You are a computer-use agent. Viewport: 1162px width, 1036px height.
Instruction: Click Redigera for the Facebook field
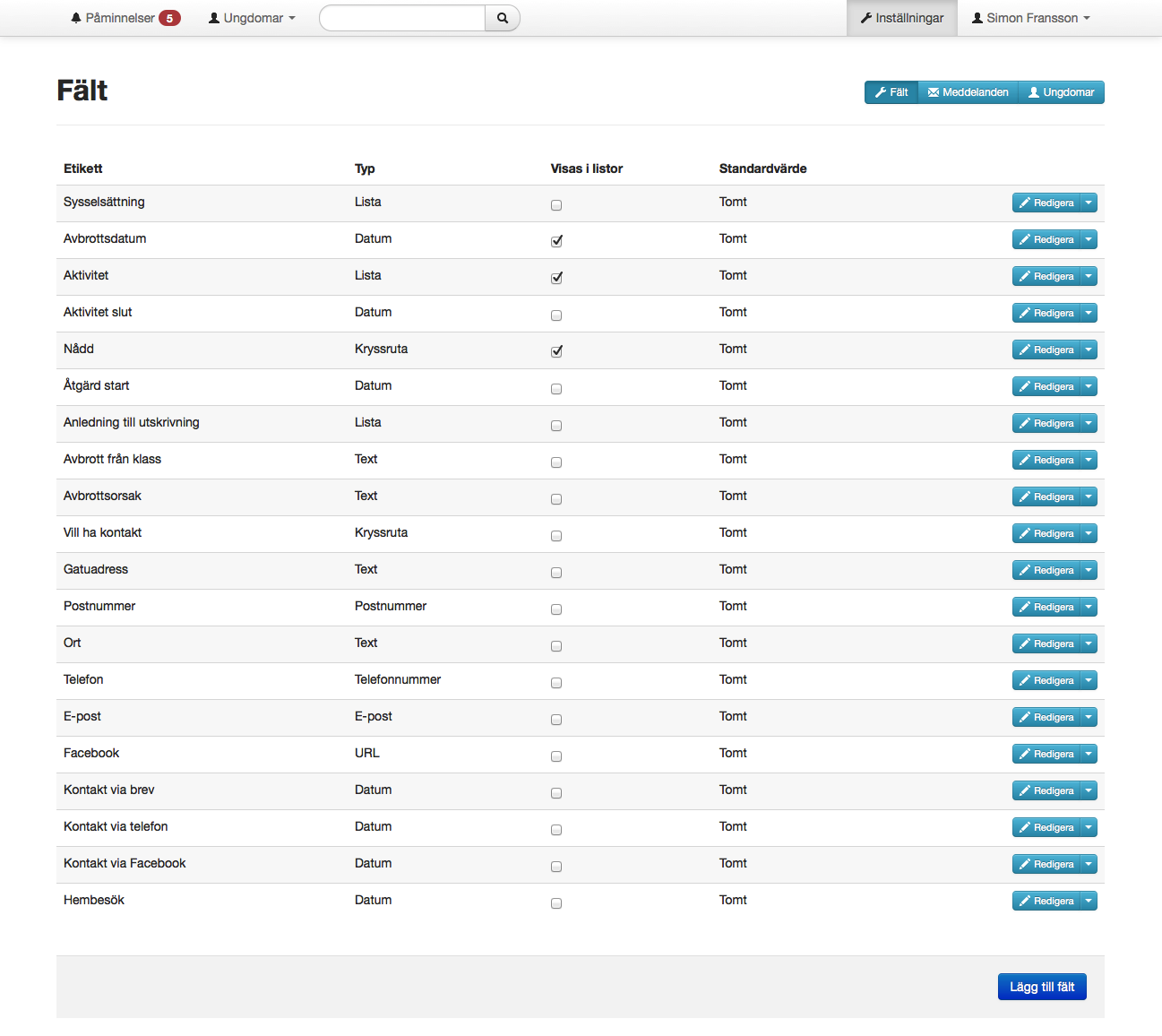click(x=1046, y=754)
